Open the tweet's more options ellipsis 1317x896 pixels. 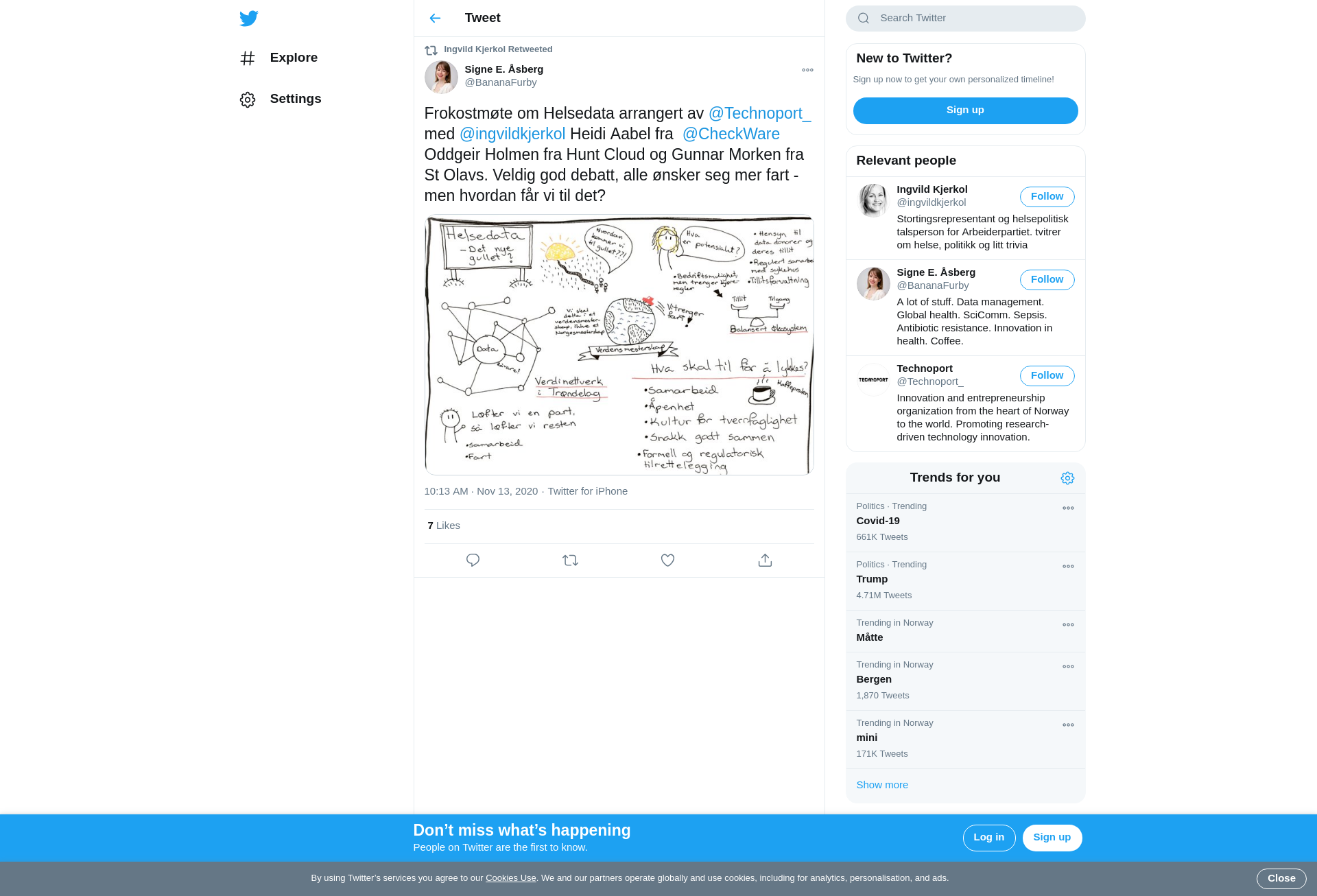[807, 70]
